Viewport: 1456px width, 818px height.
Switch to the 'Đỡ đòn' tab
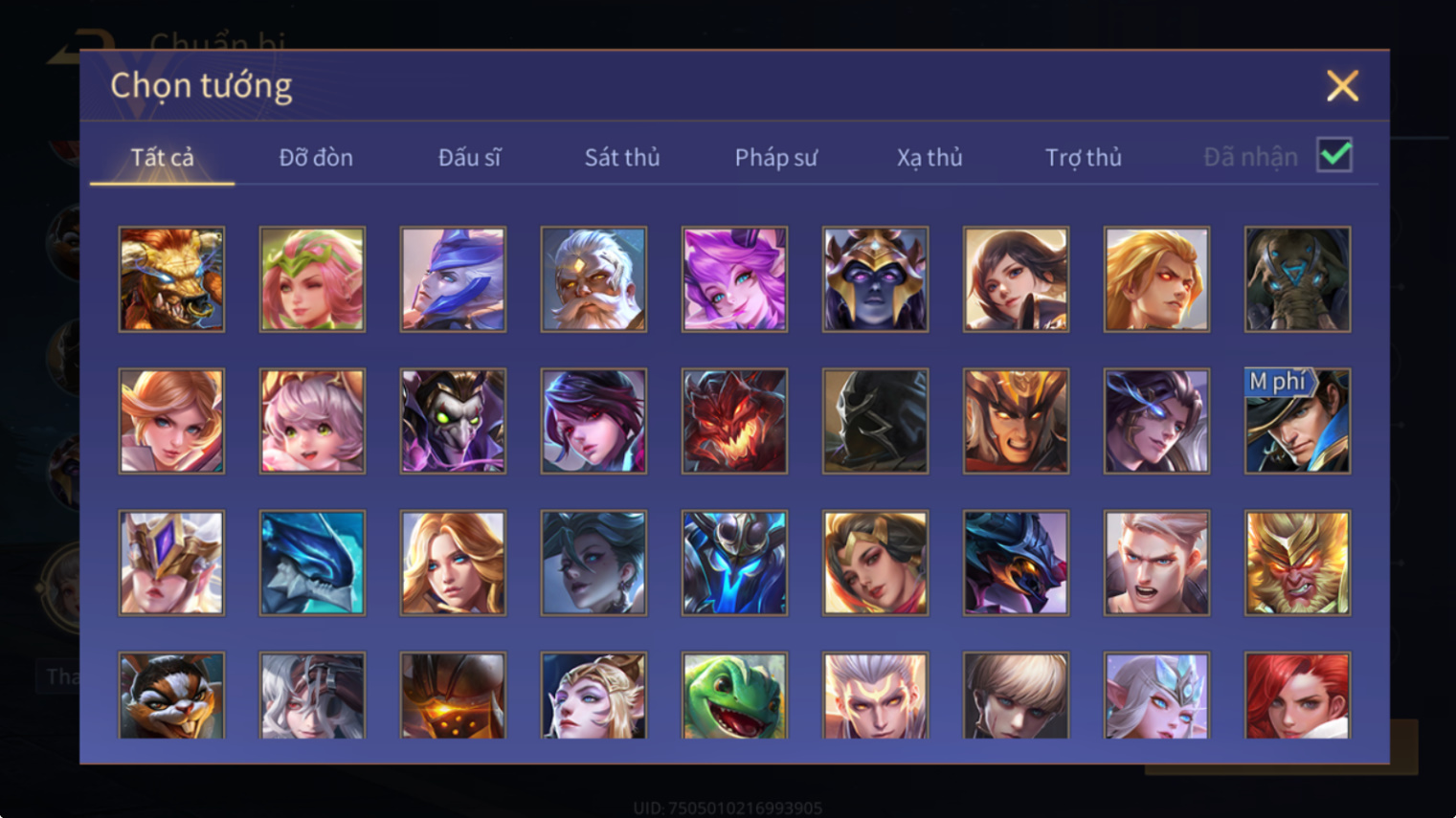pos(316,157)
